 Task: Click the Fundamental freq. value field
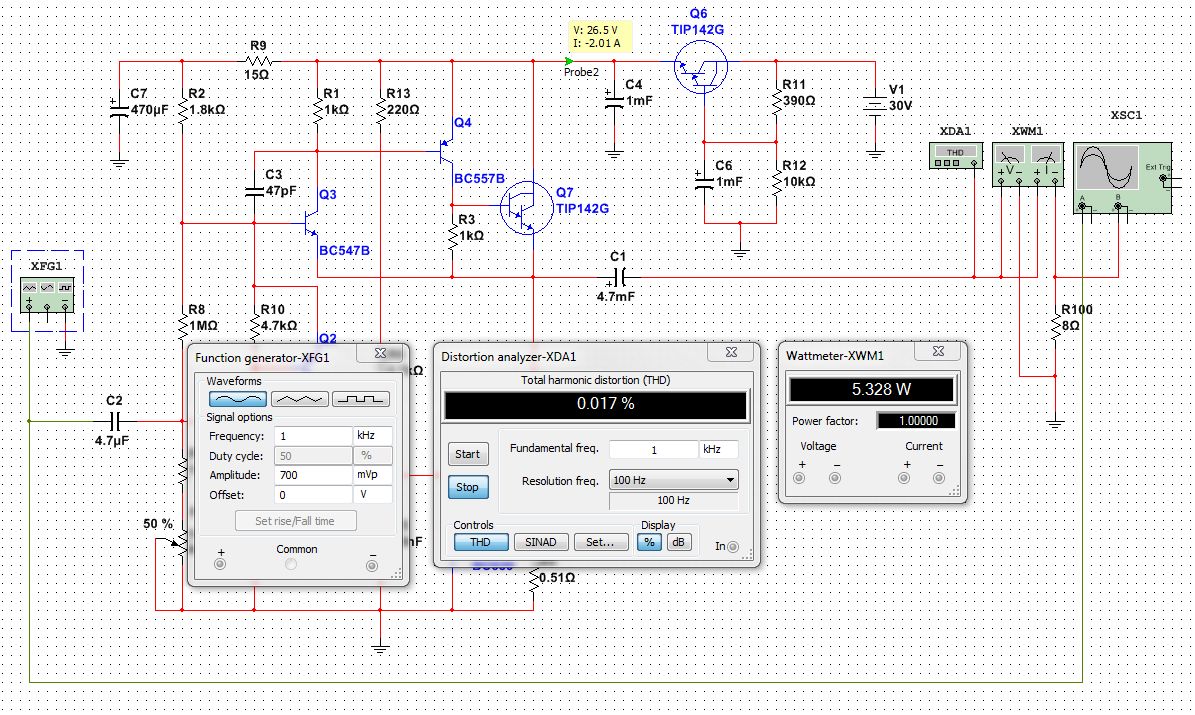pyautogui.click(x=653, y=450)
